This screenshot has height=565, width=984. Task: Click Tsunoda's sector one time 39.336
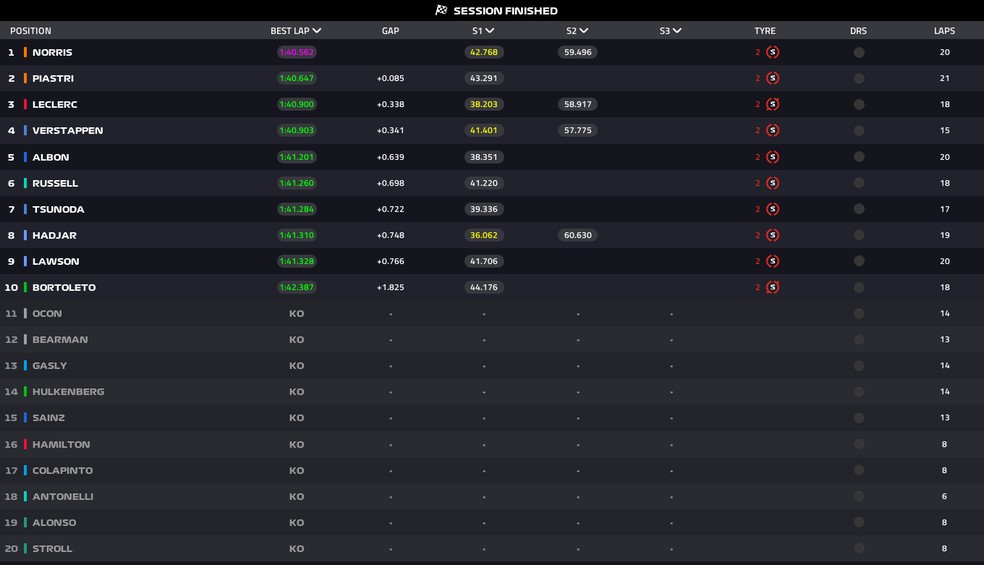click(484, 209)
